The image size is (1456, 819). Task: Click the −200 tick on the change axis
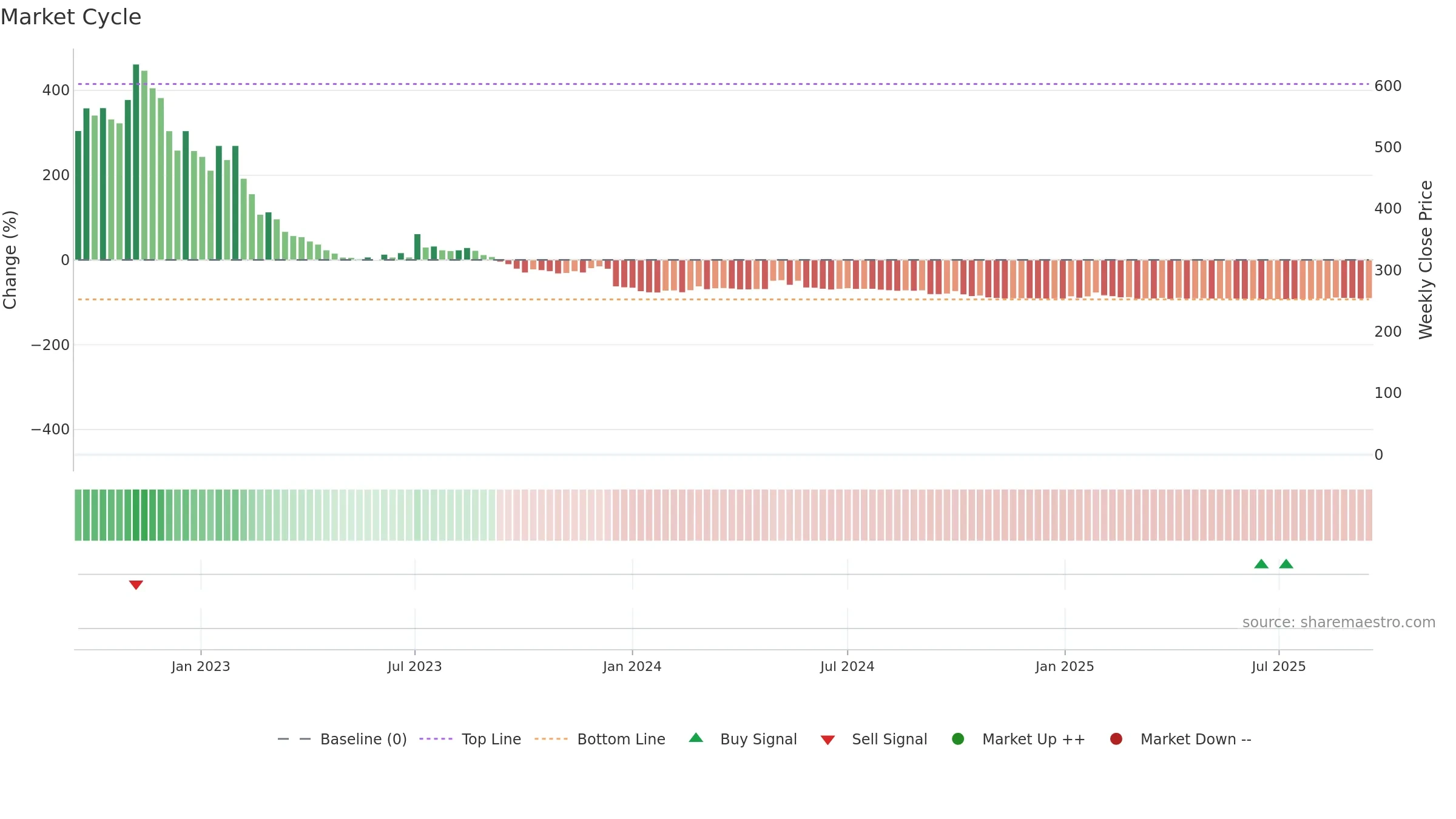[50, 345]
